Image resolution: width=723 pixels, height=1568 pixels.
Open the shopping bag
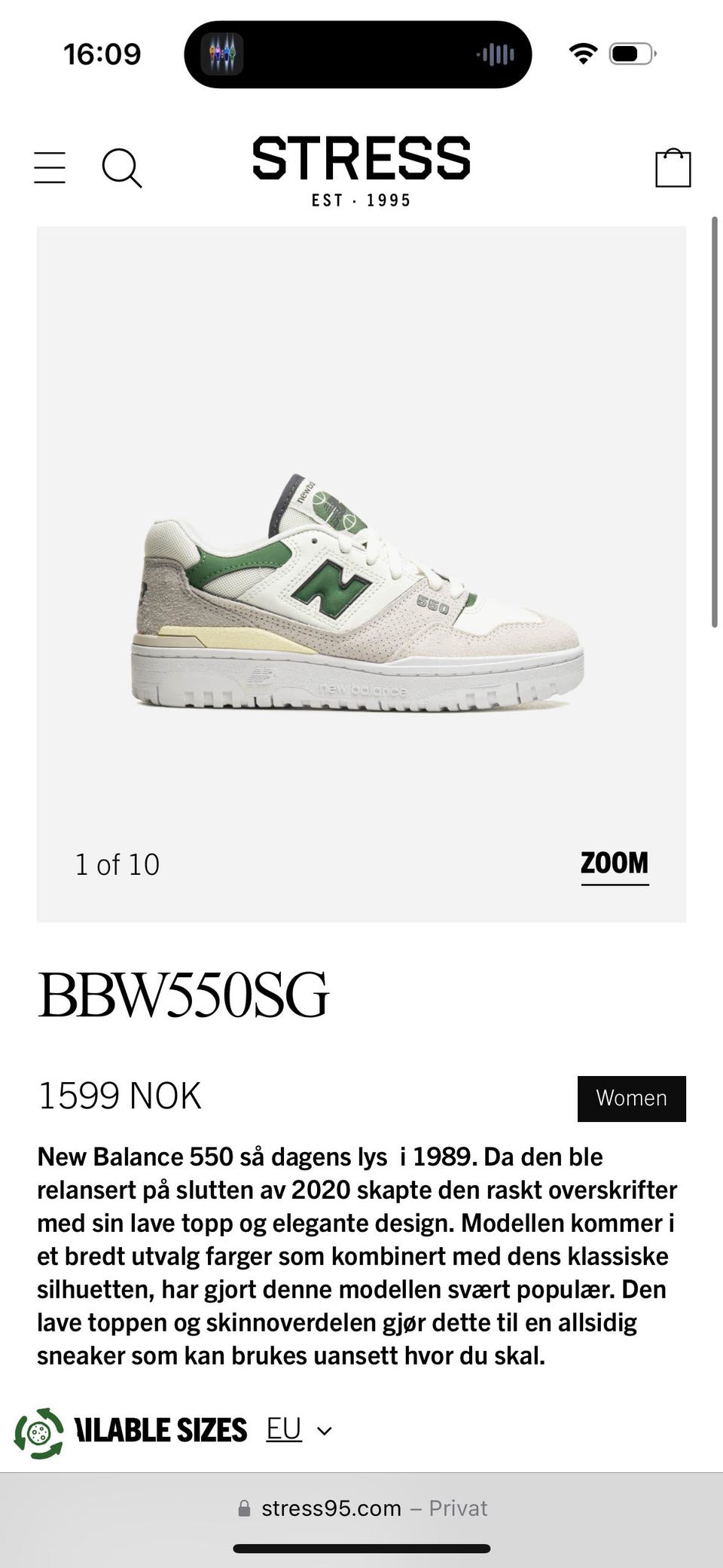pos(673,167)
